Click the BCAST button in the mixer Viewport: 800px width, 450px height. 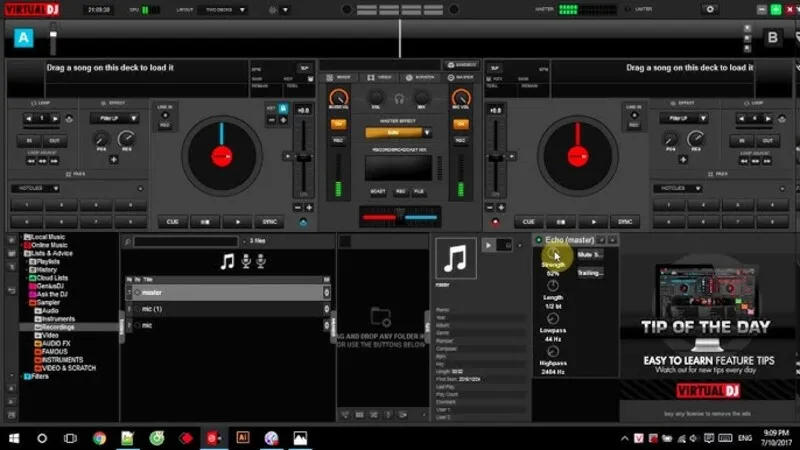(x=378, y=192)
